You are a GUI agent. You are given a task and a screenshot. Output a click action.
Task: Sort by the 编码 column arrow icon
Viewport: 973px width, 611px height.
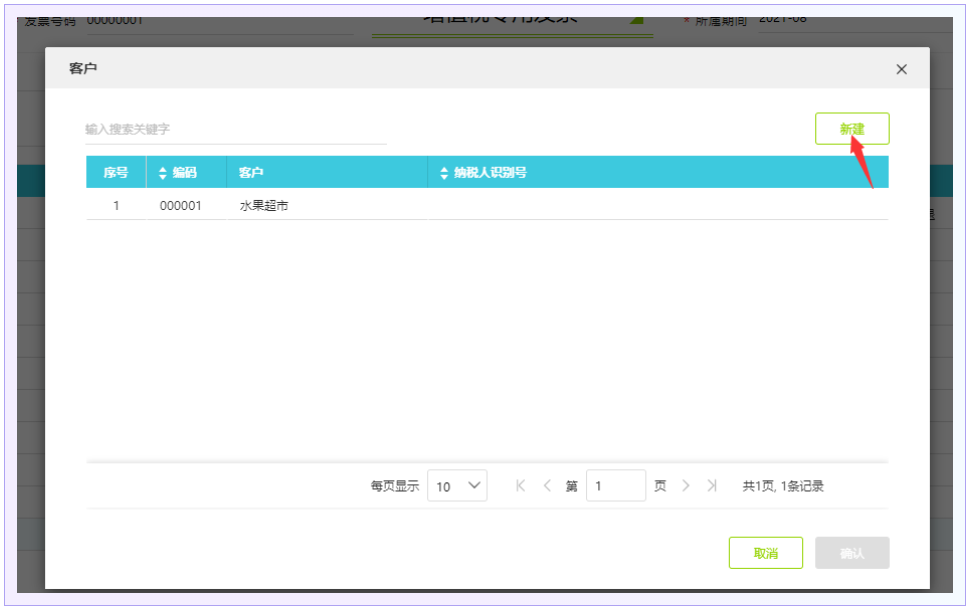tap(163, 173)
